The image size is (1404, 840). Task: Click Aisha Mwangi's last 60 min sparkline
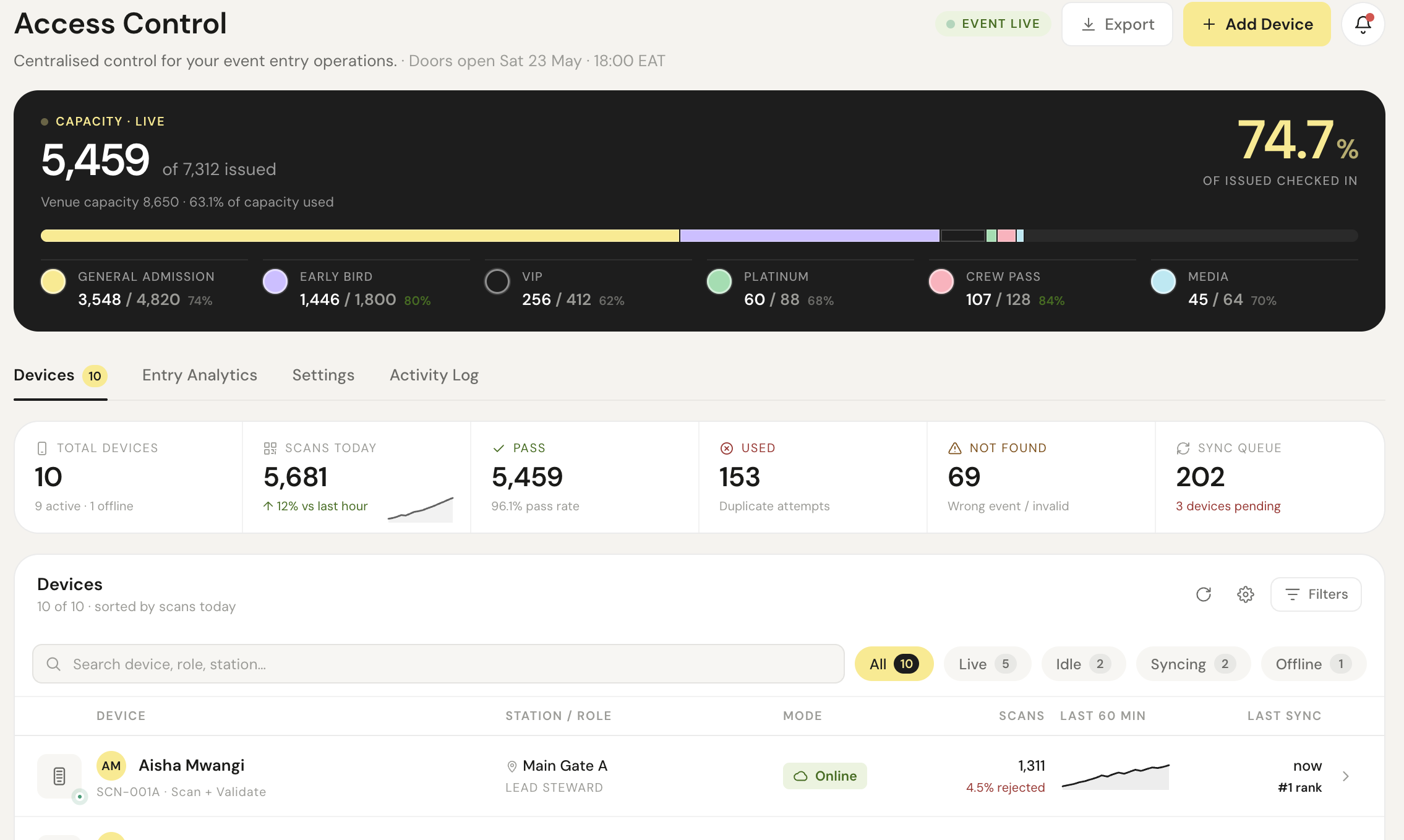click(x=1115, y=776)
